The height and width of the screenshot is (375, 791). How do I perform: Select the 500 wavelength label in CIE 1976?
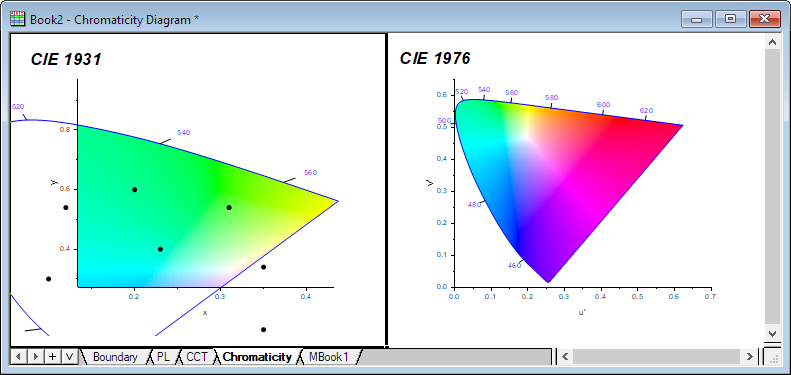444,121
